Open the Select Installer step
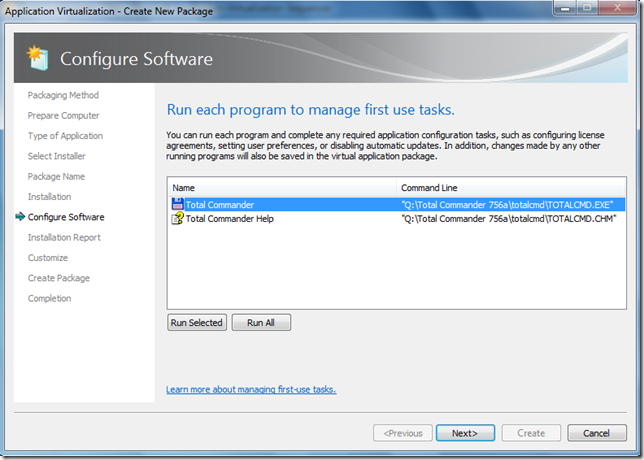Image resolution: width=644 pixels, height=460 pixels. pyautogui.click(x=57, y=156)
